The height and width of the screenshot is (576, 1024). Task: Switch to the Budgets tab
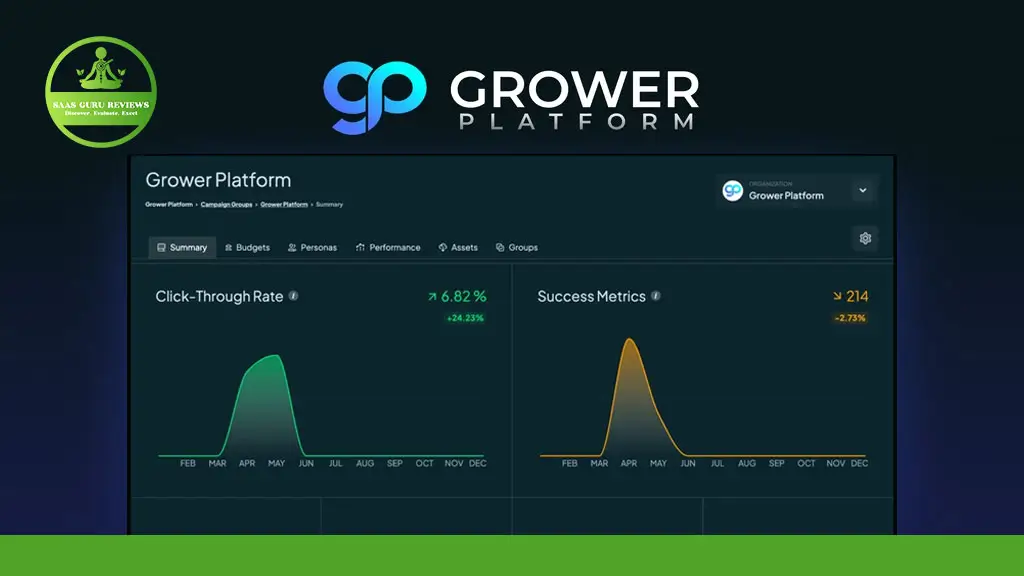(x=247, y=248)
